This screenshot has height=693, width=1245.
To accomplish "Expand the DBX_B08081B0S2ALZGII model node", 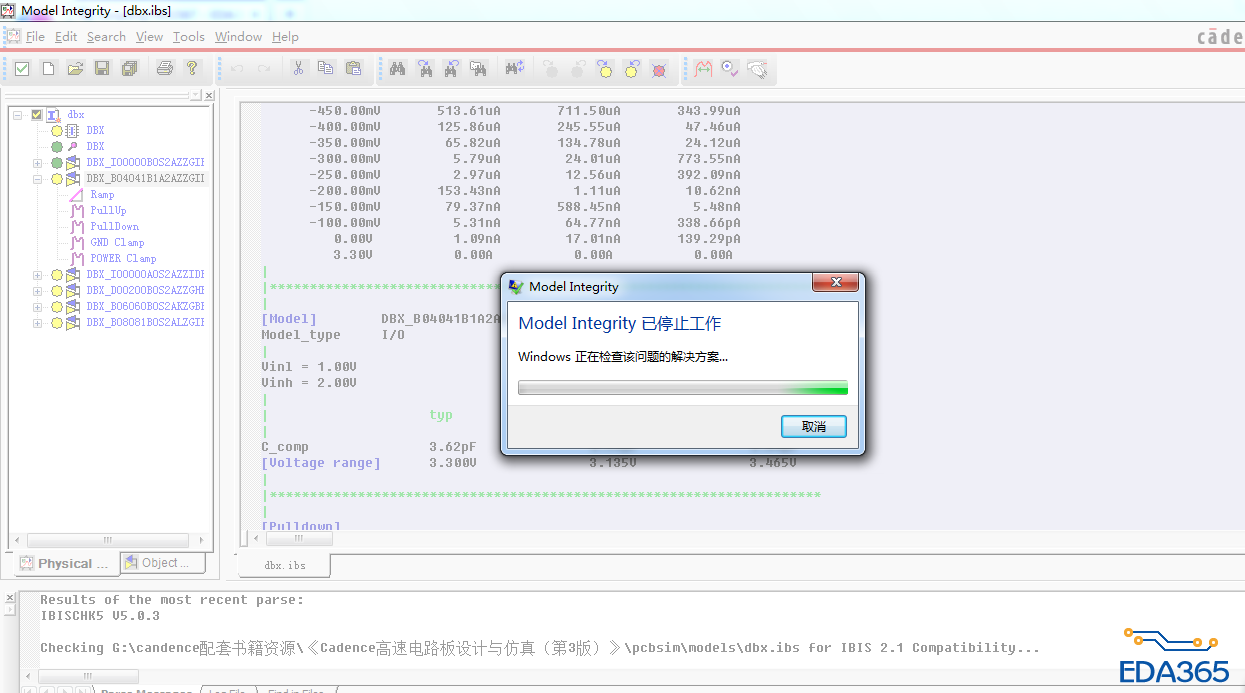I will pyautogui.click(x=37, y=323).
